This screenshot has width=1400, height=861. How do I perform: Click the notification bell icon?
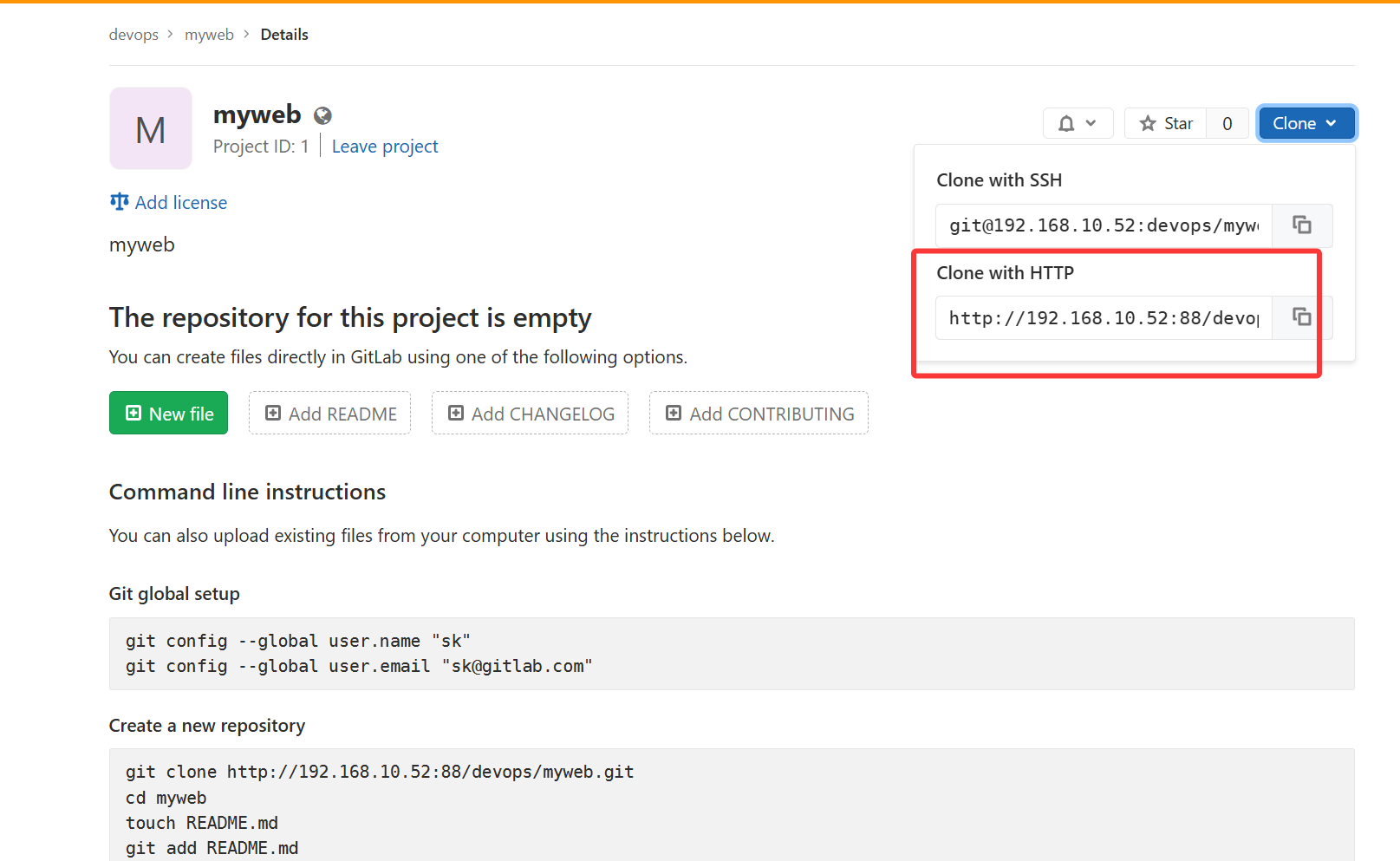coord(1066,124)
